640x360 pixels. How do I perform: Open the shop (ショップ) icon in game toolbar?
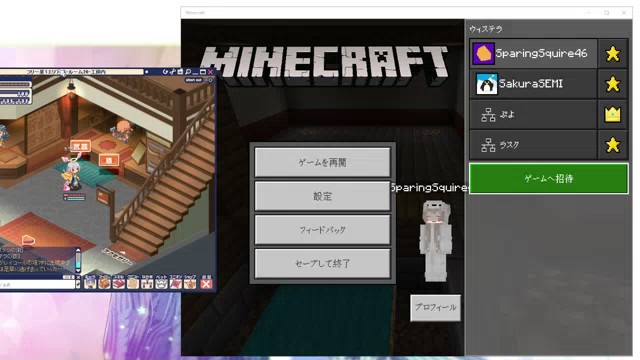pos(190,283)
